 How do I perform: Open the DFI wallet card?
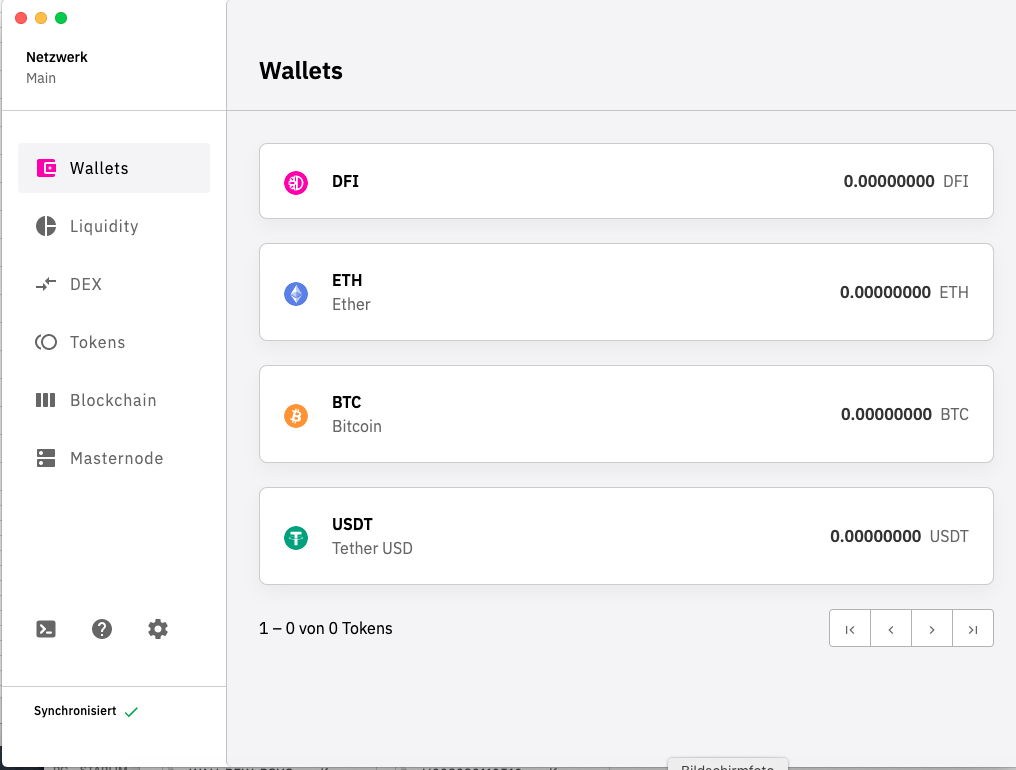(626, 181)
